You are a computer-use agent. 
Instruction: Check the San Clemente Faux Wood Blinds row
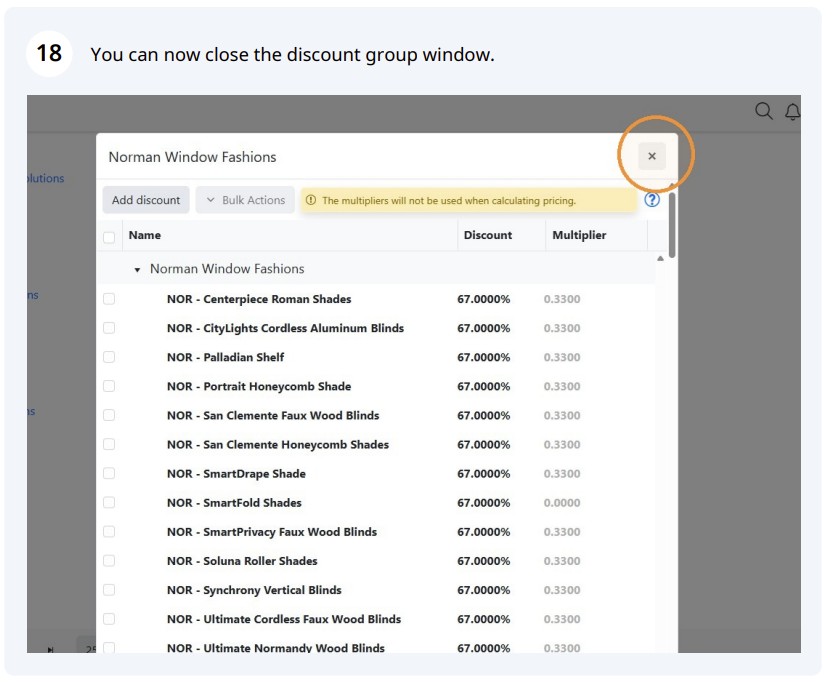click(109, 415)
